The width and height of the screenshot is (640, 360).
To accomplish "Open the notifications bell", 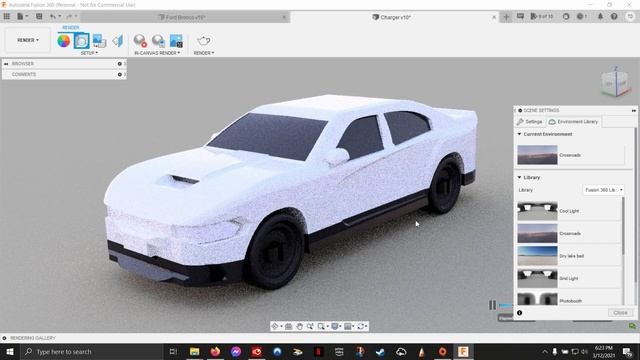I will click(x=600, y=17).
